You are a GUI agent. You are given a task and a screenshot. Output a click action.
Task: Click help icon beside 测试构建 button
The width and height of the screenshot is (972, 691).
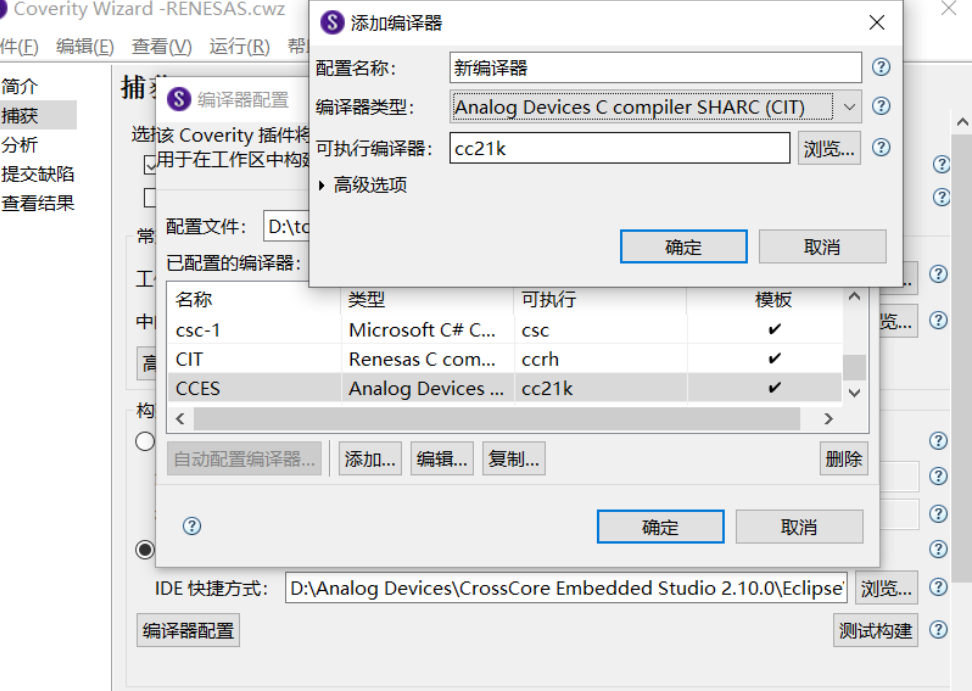point(939,630)
